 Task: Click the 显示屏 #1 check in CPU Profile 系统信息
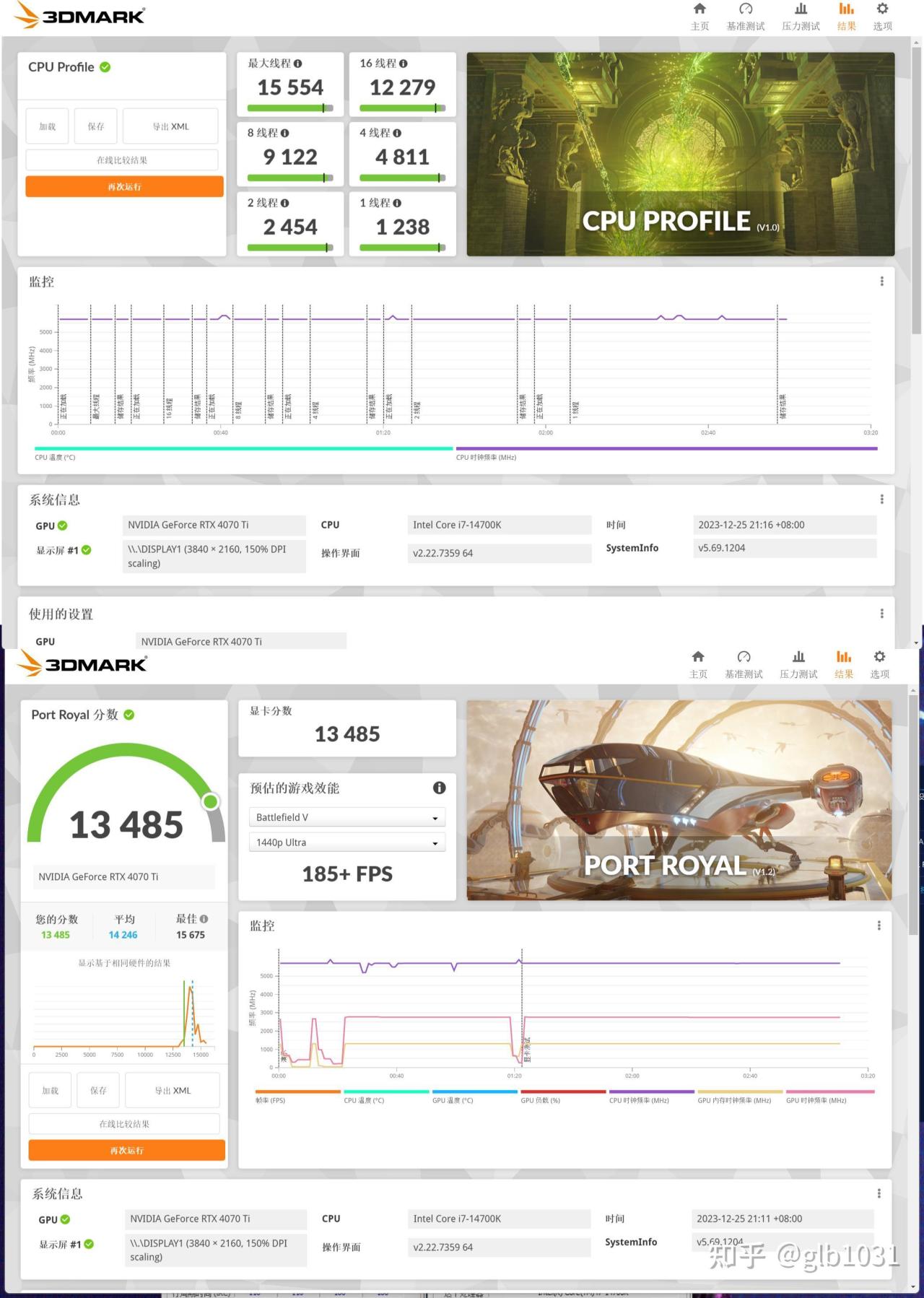click(x=87, y=550)
